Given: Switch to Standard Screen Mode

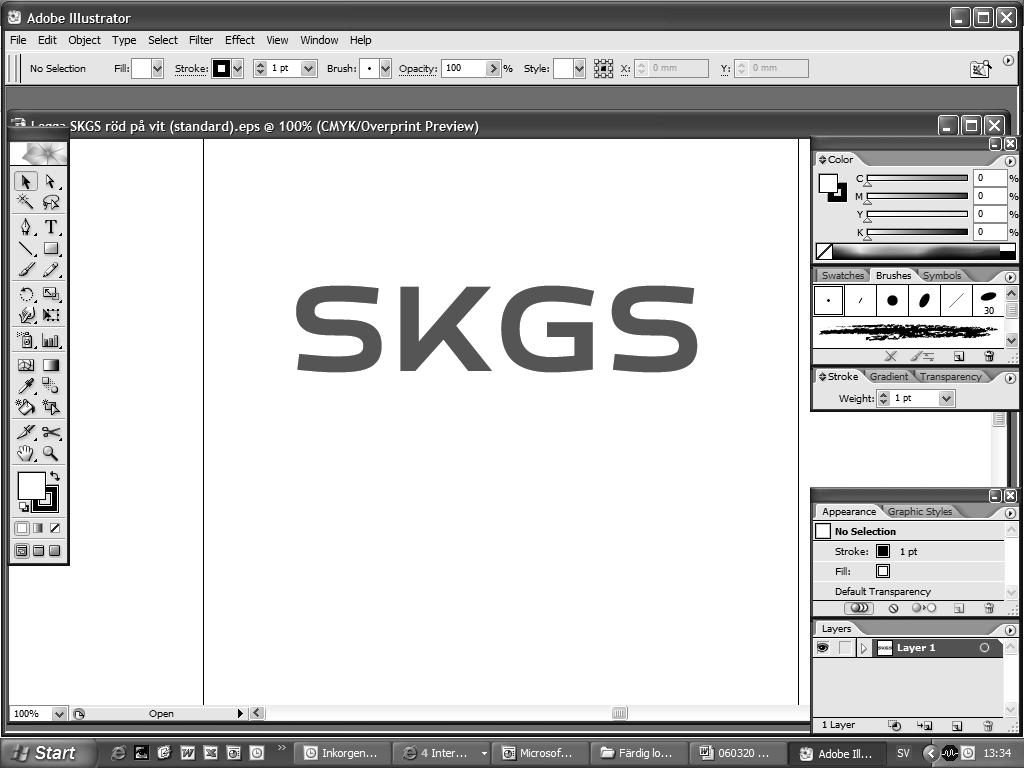Looking at the screenshot, I should click(22, 551).
